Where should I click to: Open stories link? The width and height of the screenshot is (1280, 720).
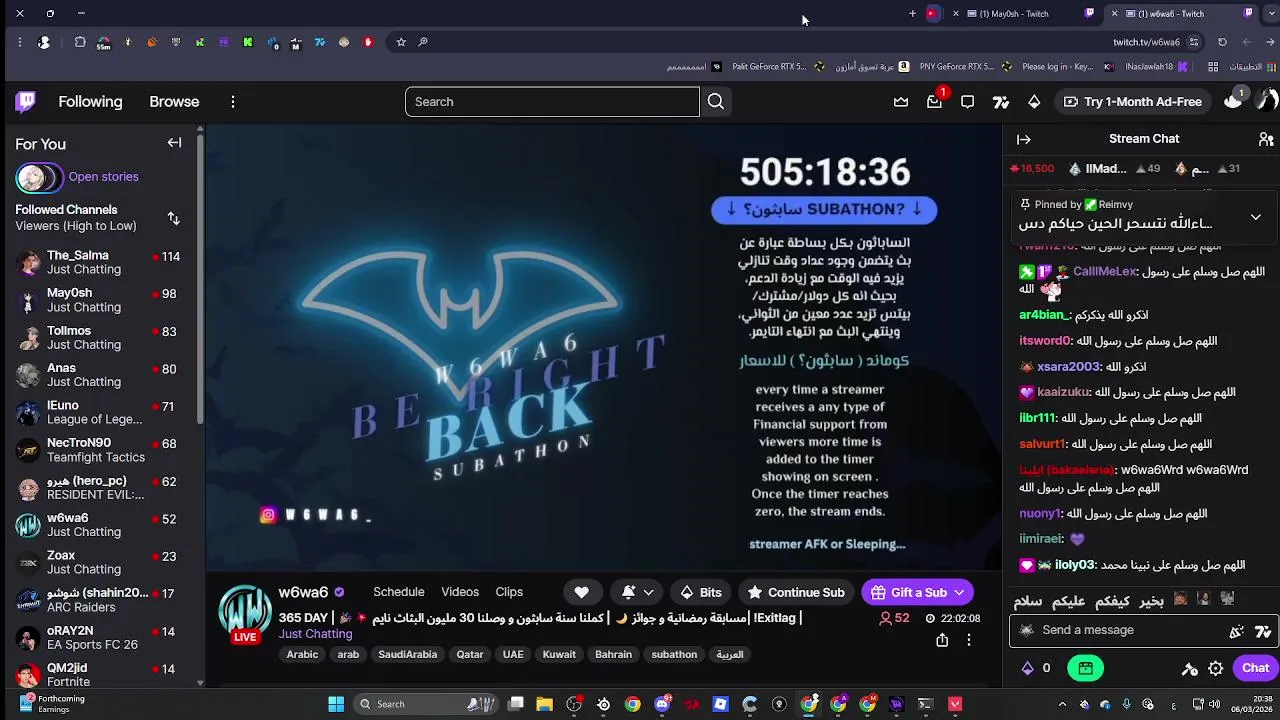(x=103, y=177)
